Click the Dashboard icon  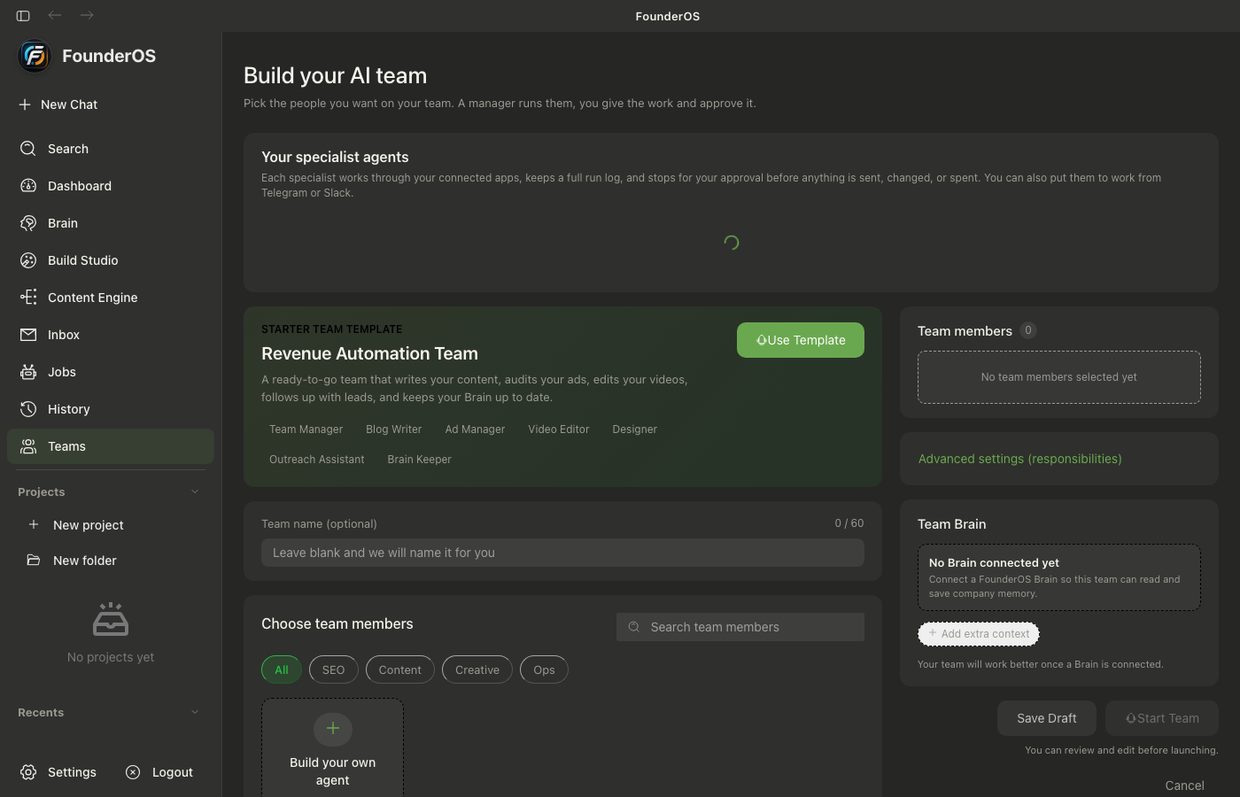point(28,186)
